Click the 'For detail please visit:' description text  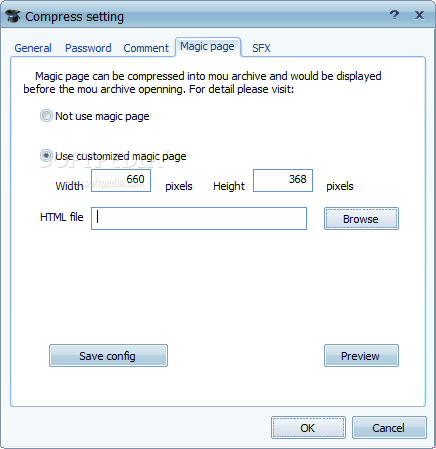[x=241, y=89]
